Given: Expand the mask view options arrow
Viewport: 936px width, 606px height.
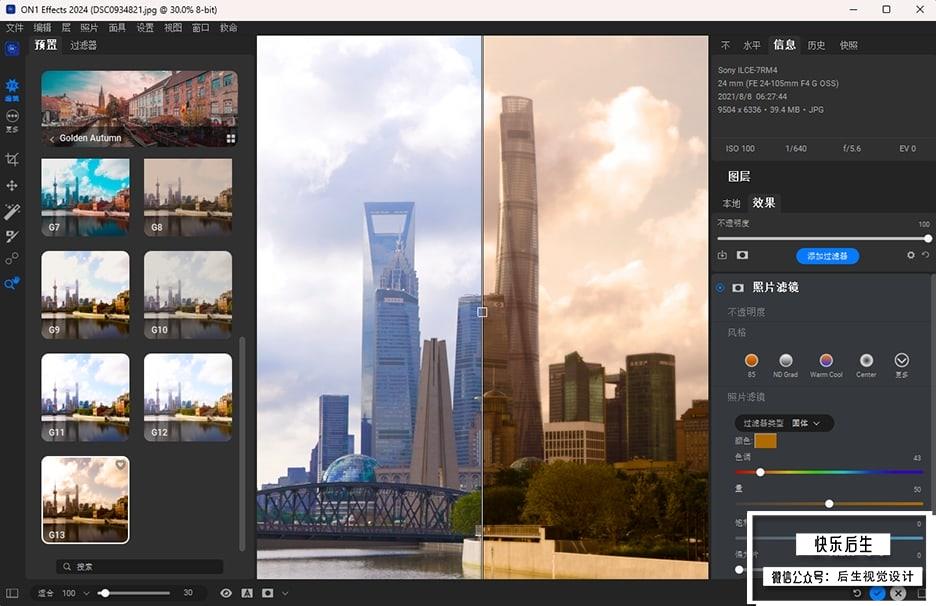Looking at the screenshot, I should pos(285,593).
